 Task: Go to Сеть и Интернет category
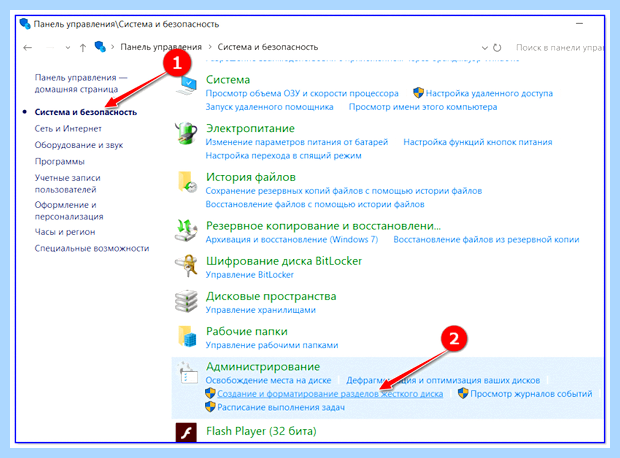(68, 129)
